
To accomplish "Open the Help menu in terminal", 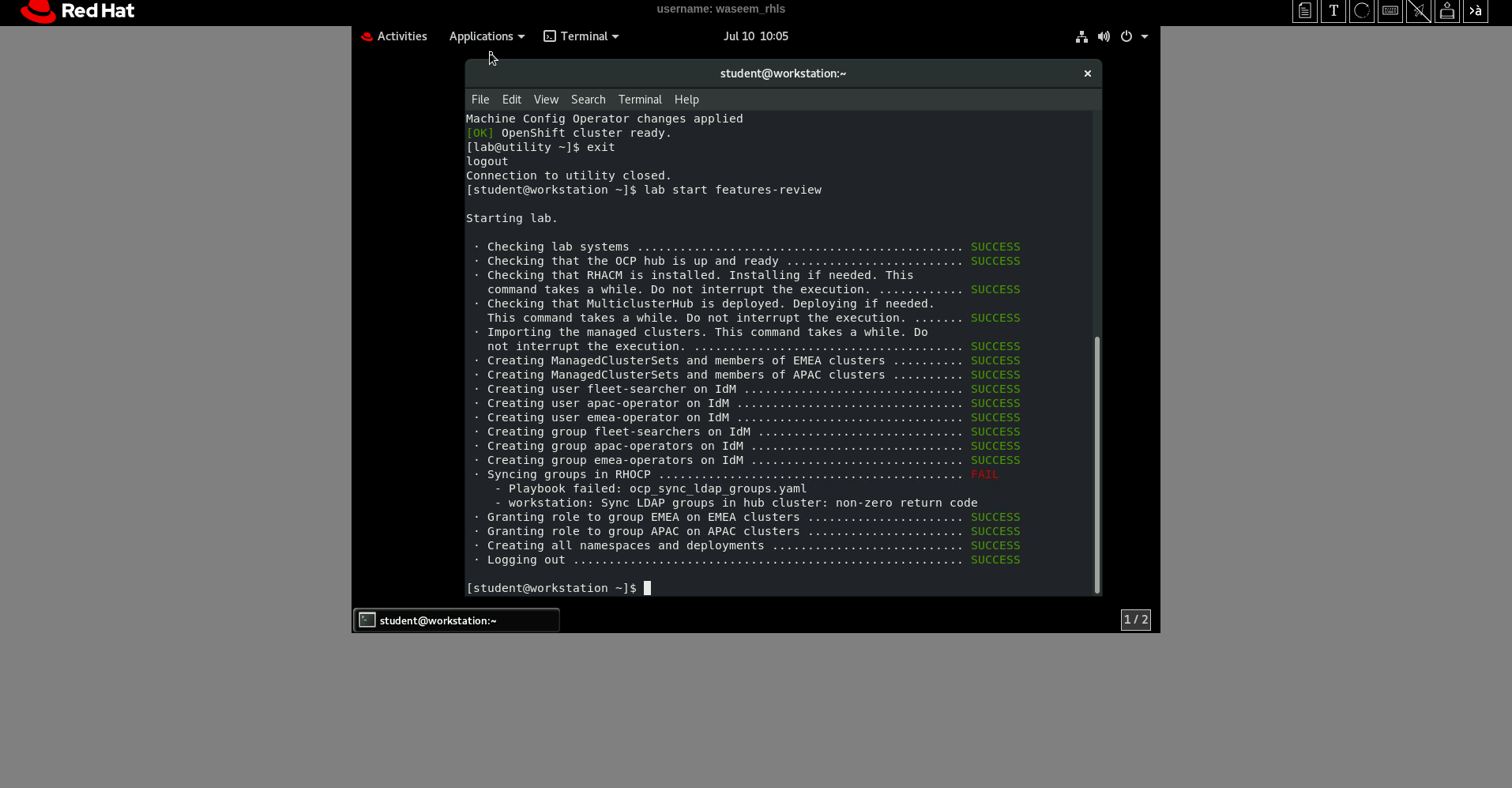I will pos(686,100).
